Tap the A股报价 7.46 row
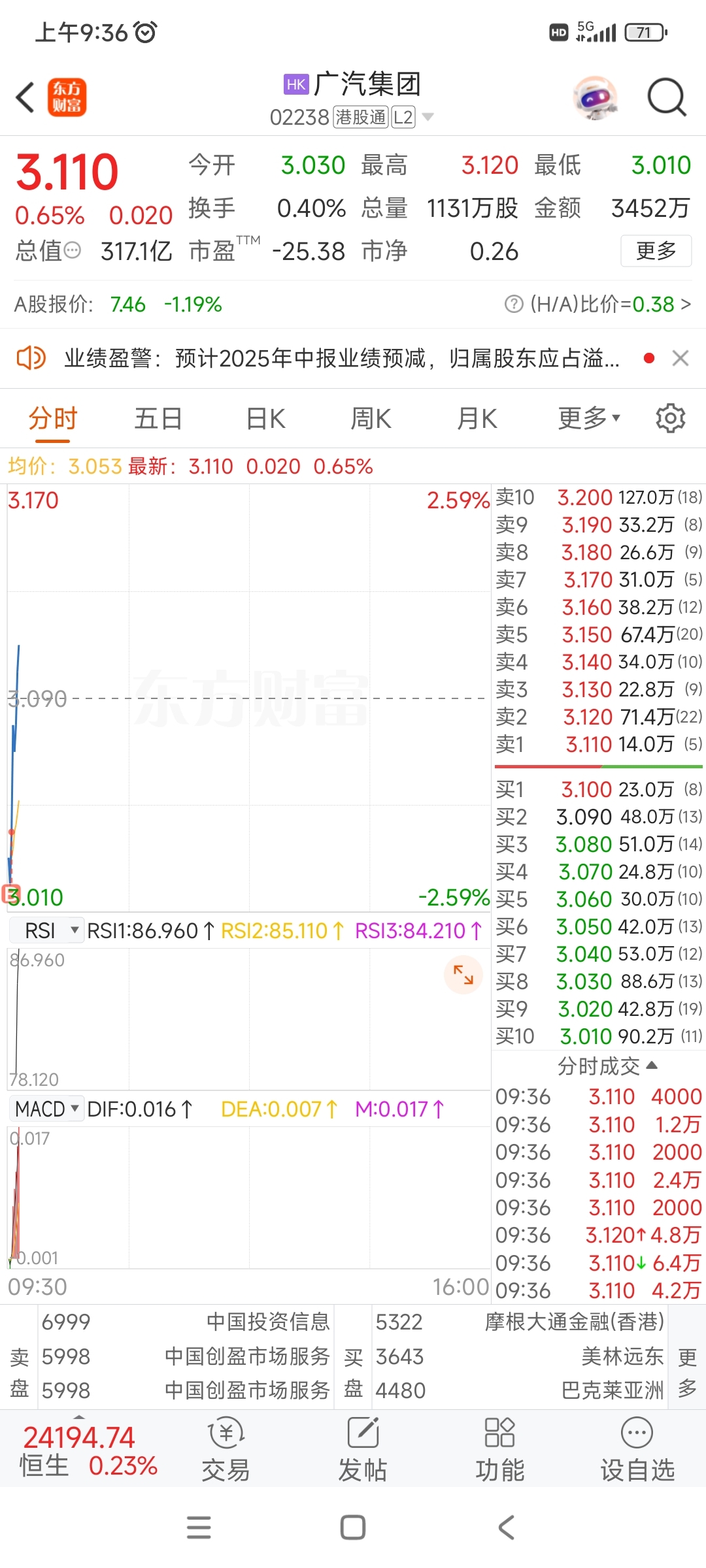 (x=118, y=304)
